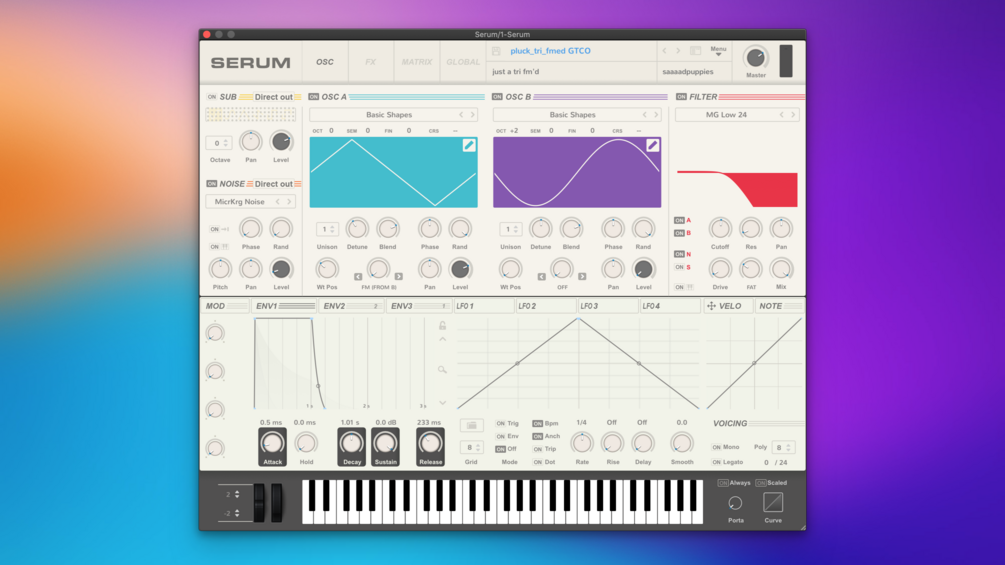This screenshot has width=1005, height=565.
Task: Select the ENV2 tab
Action: [x=351, y=306]
